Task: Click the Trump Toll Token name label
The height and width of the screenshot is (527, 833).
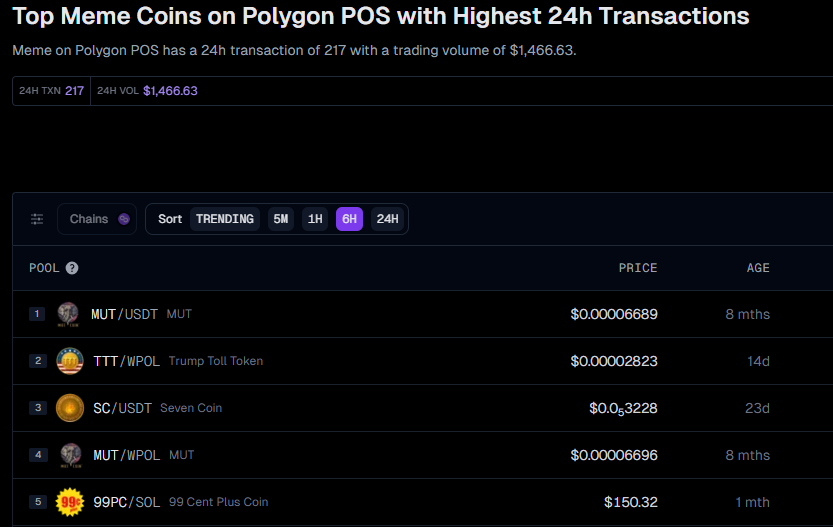Action: tap(216, 361)
